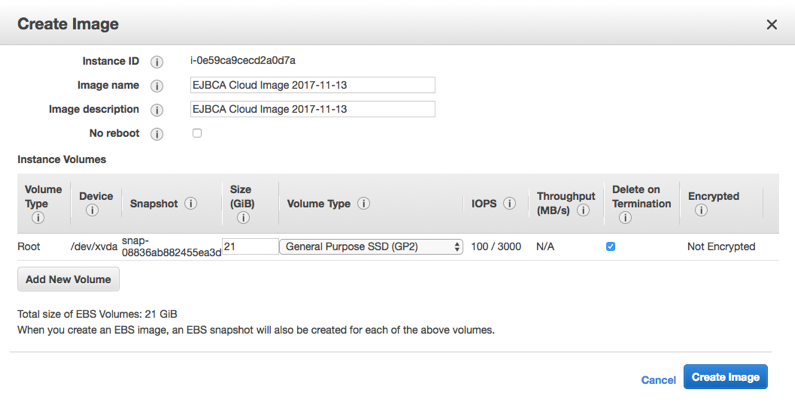Click the Snapshot column info icon
The width and height of the screenshot is (795, 402).
click(190, 204)
